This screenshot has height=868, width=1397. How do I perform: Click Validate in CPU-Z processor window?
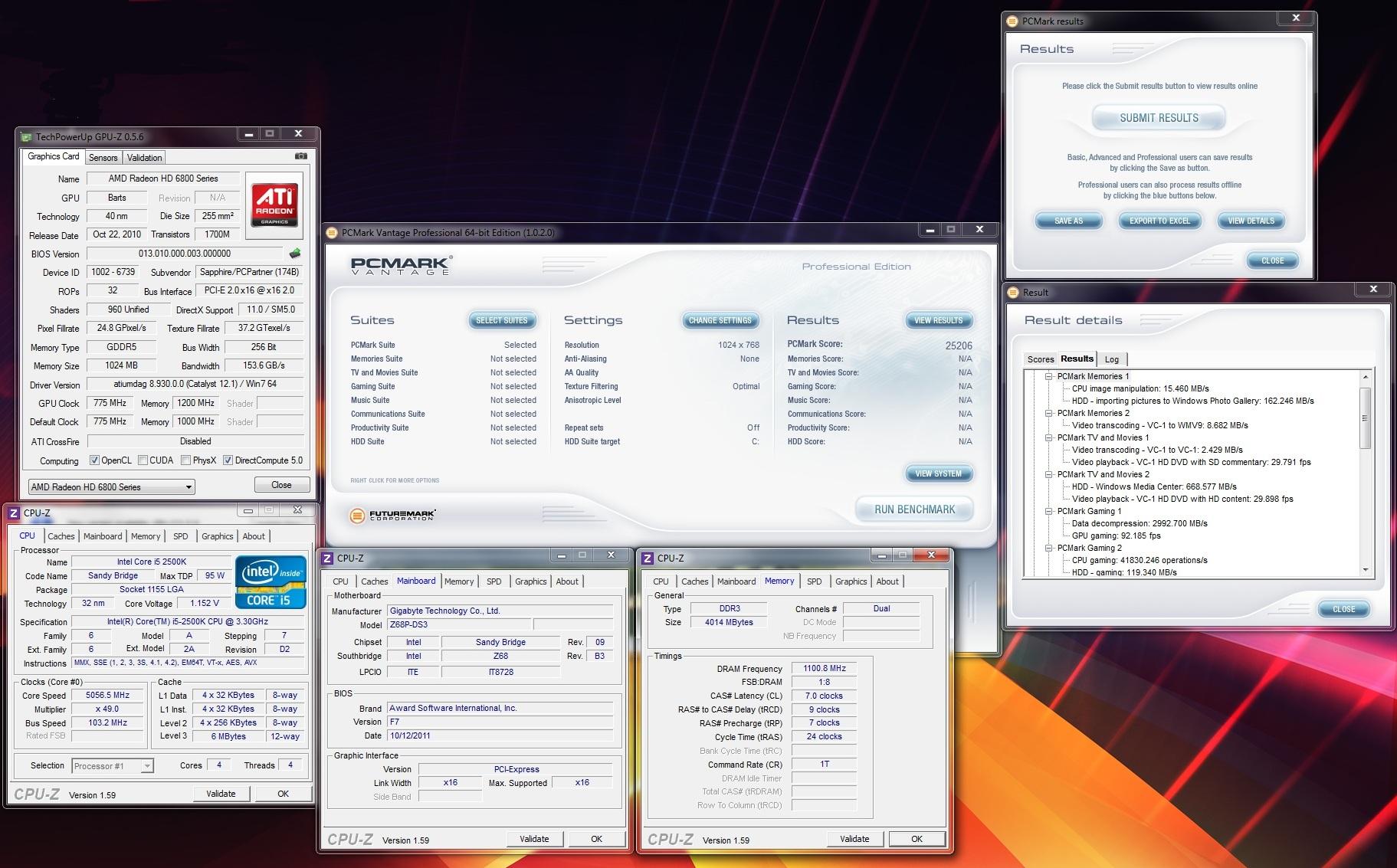pyautogui.click(x=221, y=794)
